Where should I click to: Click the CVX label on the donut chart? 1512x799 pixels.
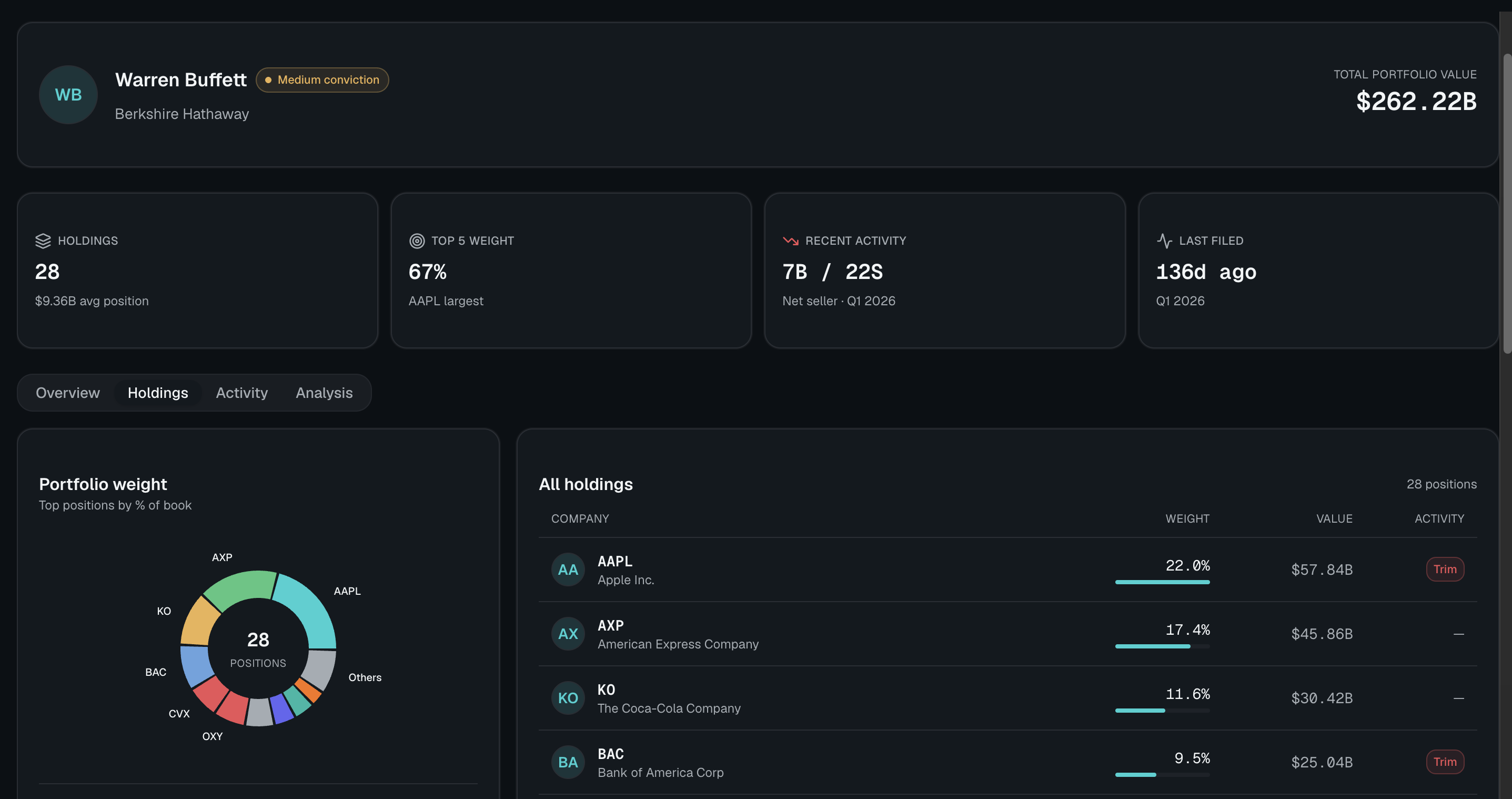click(x=179, y=714)
